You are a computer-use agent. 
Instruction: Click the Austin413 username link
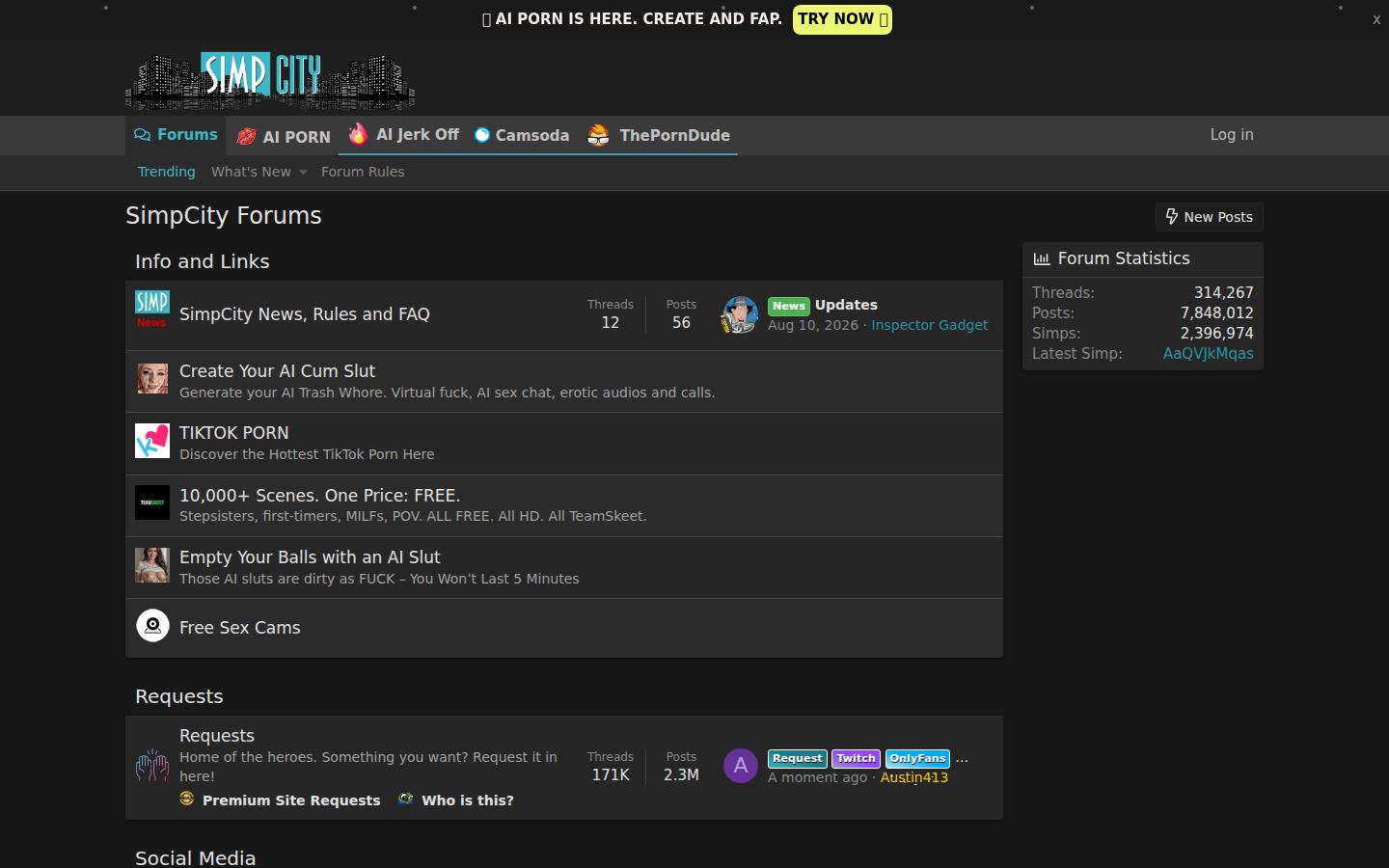(914, 777)
